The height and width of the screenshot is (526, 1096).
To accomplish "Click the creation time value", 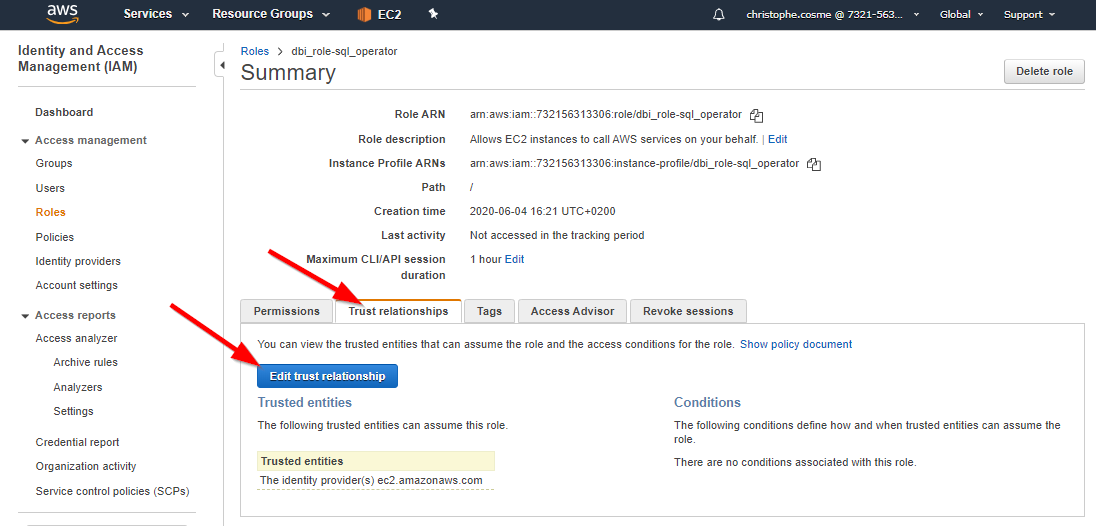I will pos(543,211).
